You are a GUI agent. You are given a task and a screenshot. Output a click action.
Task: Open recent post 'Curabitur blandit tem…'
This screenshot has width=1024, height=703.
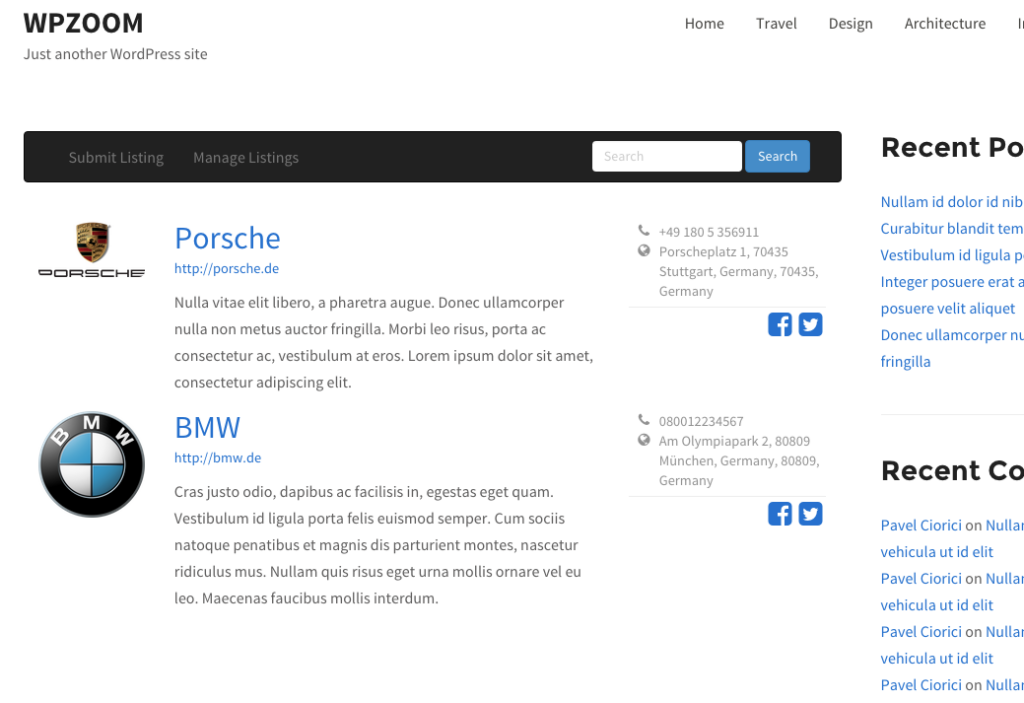coord(952,229)
